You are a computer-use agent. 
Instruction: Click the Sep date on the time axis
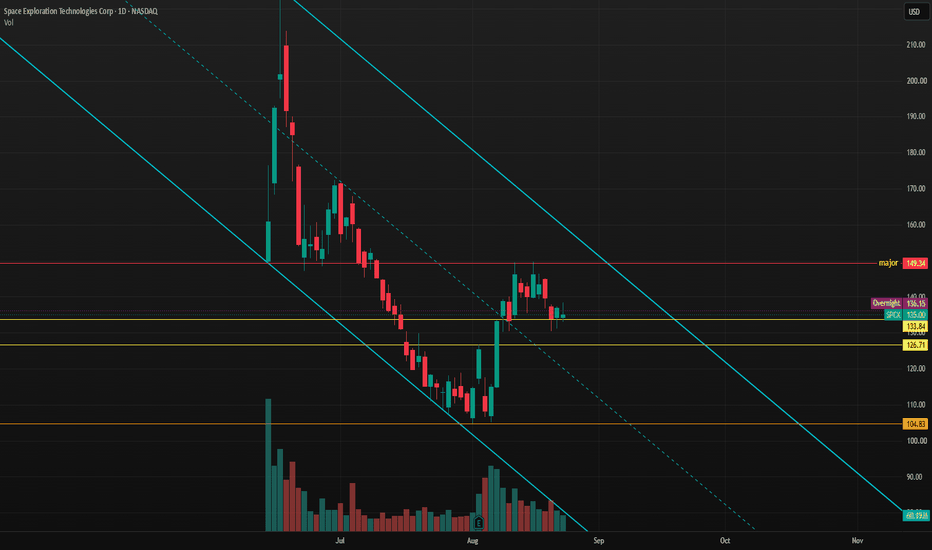click(599, 540)
